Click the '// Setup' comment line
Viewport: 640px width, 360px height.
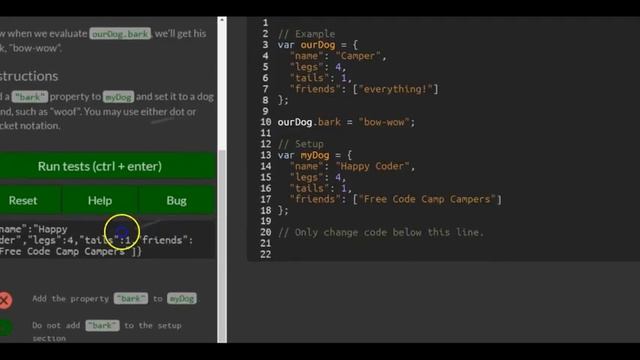[x=301, y=144]
